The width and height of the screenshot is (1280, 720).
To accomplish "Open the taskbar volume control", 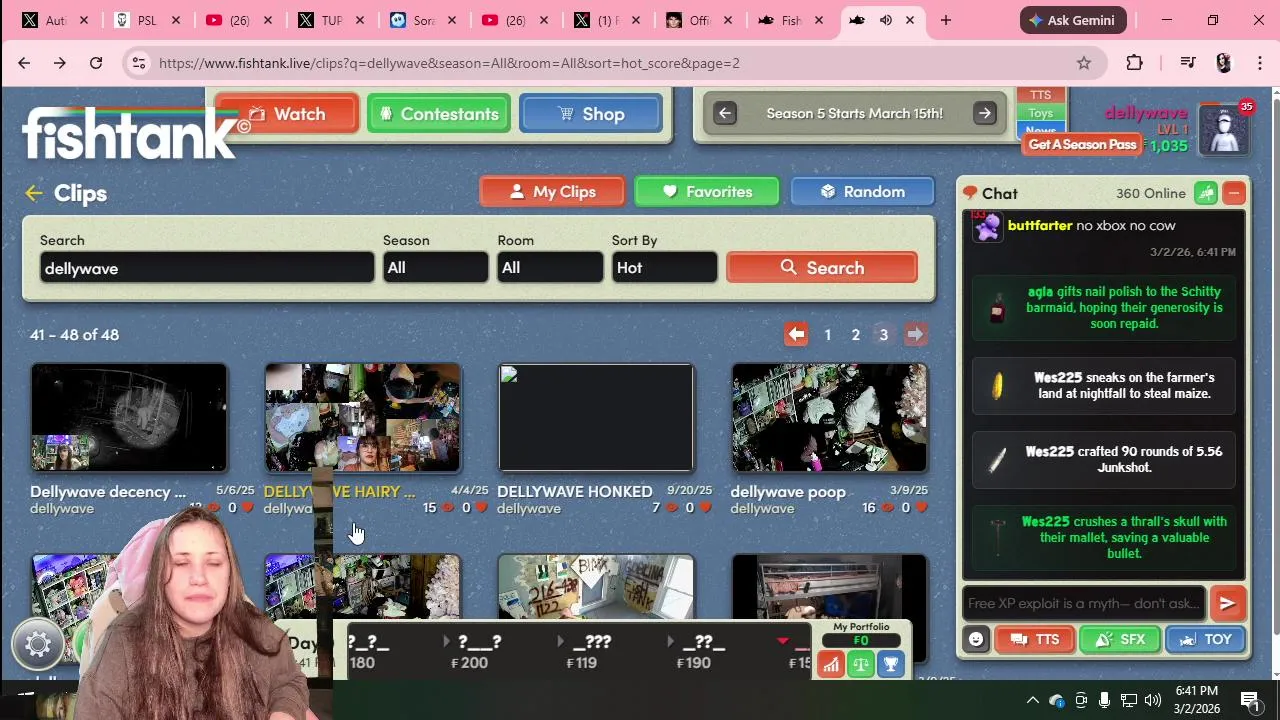I will pyautogui.click(x=1152, y=700).
